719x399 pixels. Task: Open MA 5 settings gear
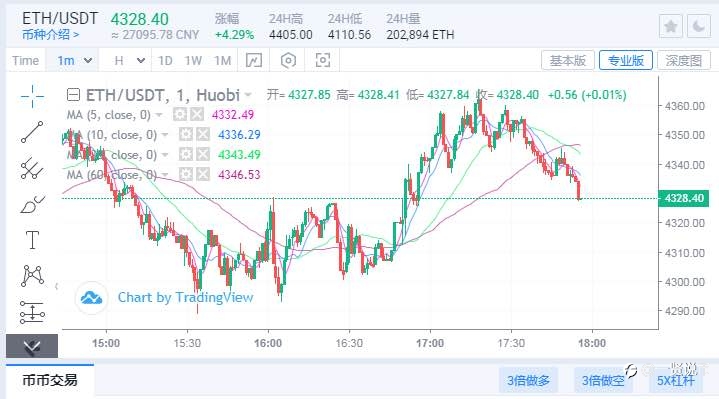[x=180, y=114]
